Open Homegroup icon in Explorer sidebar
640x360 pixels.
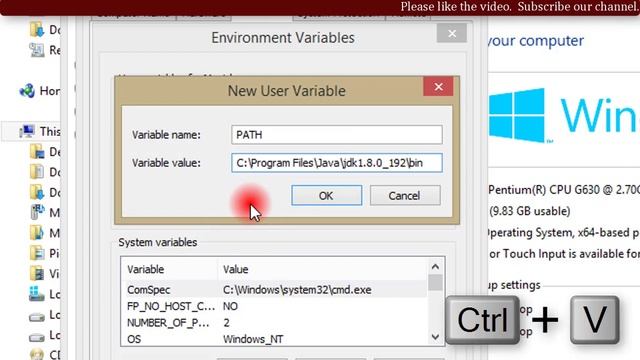27,91
